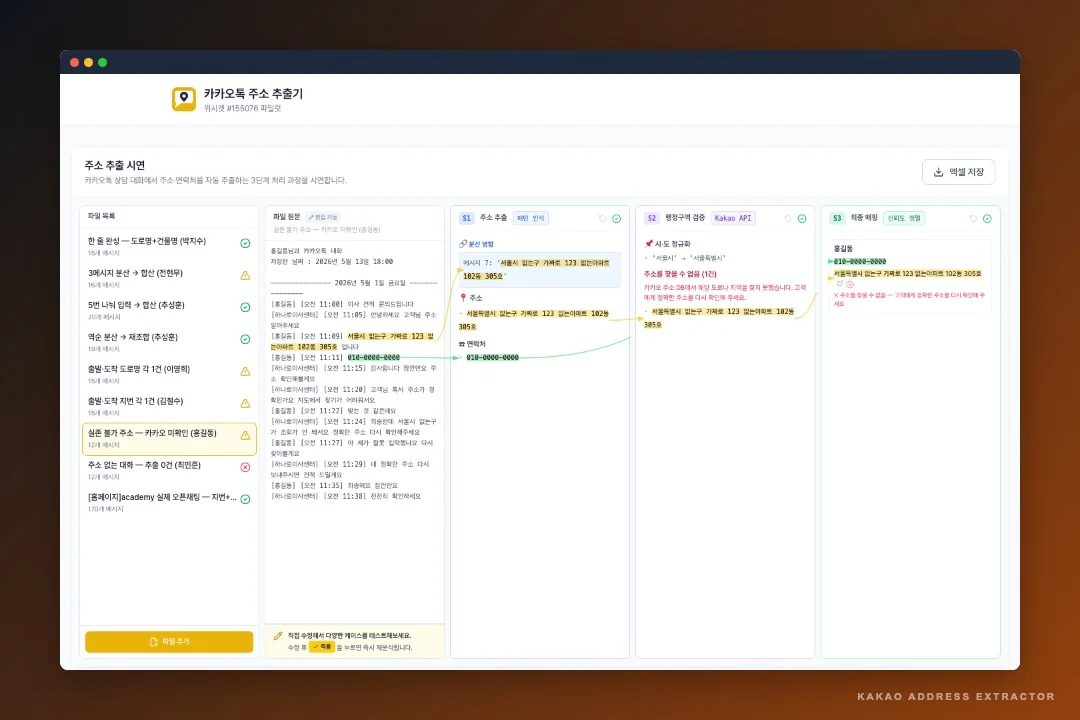Click the pushpin icon beside 시·도 정규화
The image size is (1080, 720).
pyautogui.click(x=648, y=243)
